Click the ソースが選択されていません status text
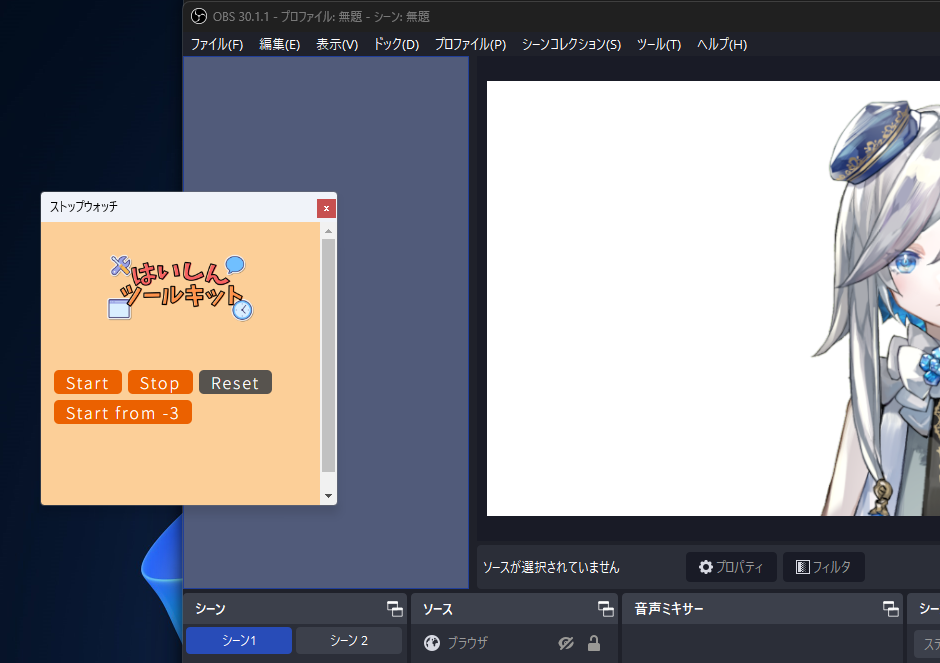The height and width of the screenshot is (663, 940). coord(551,567)
